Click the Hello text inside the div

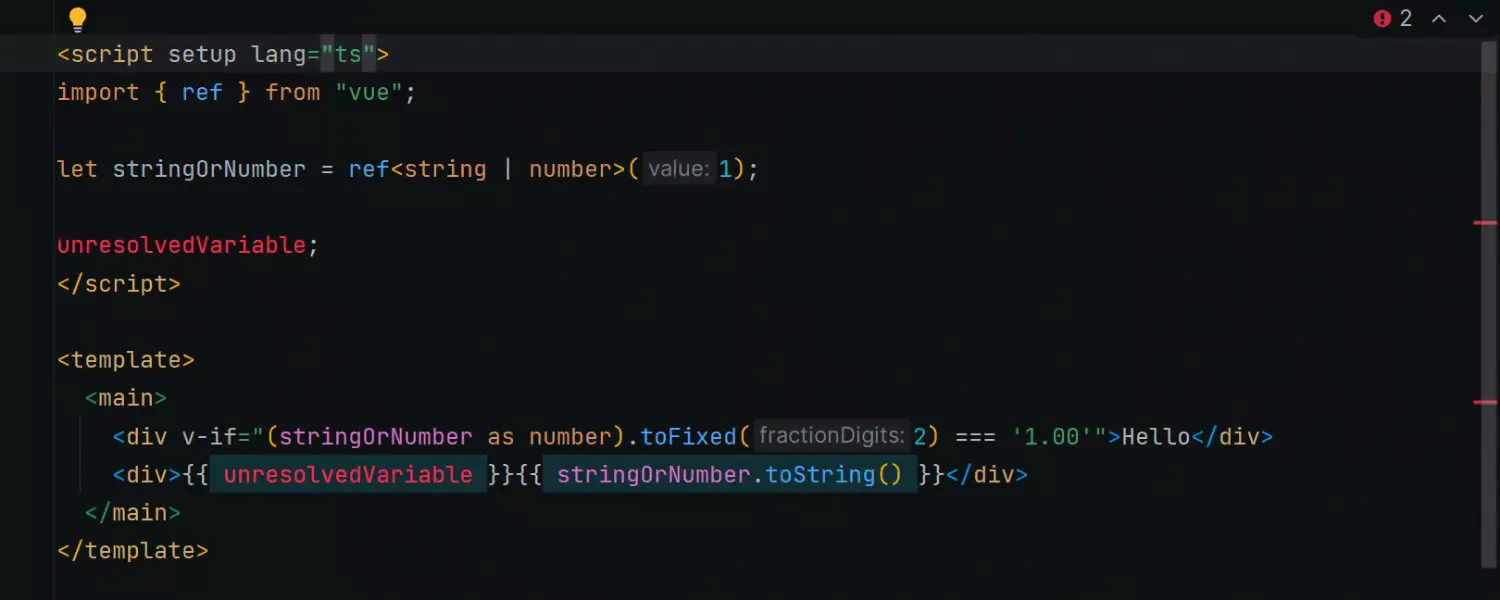(x=1155, y=436)
